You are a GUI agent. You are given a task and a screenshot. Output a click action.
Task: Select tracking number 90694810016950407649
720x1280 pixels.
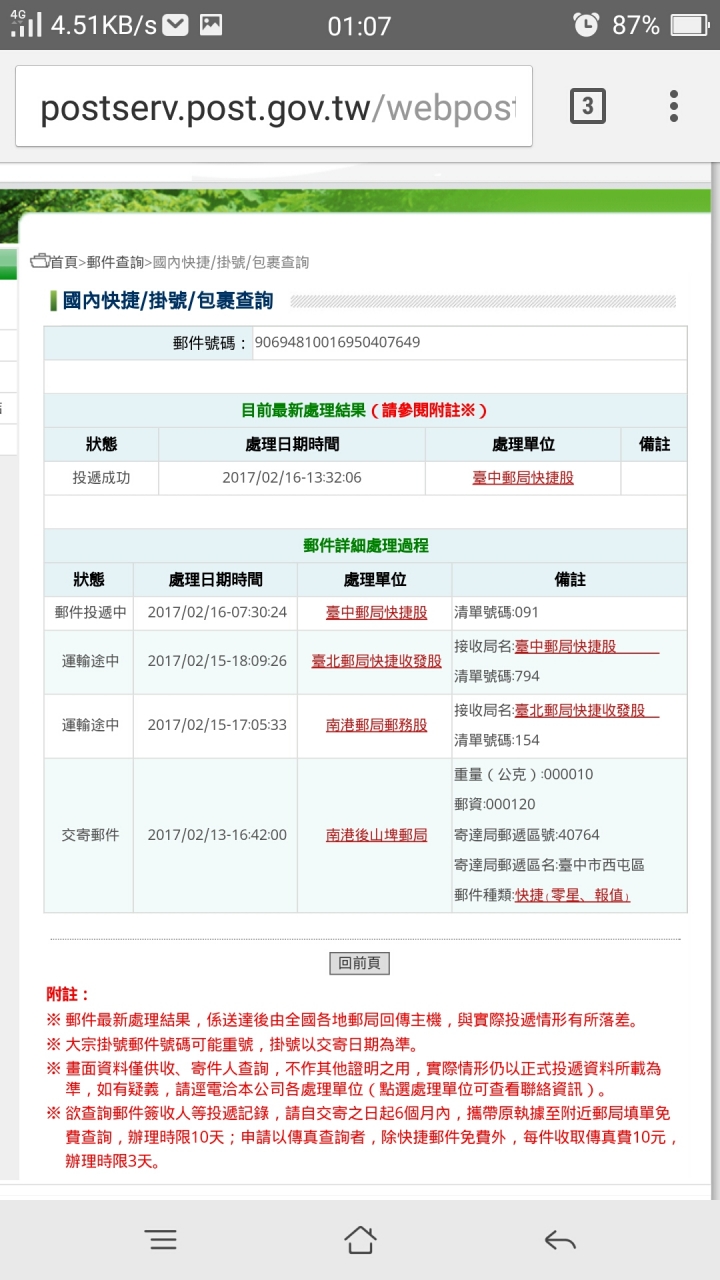coord(337,342)
